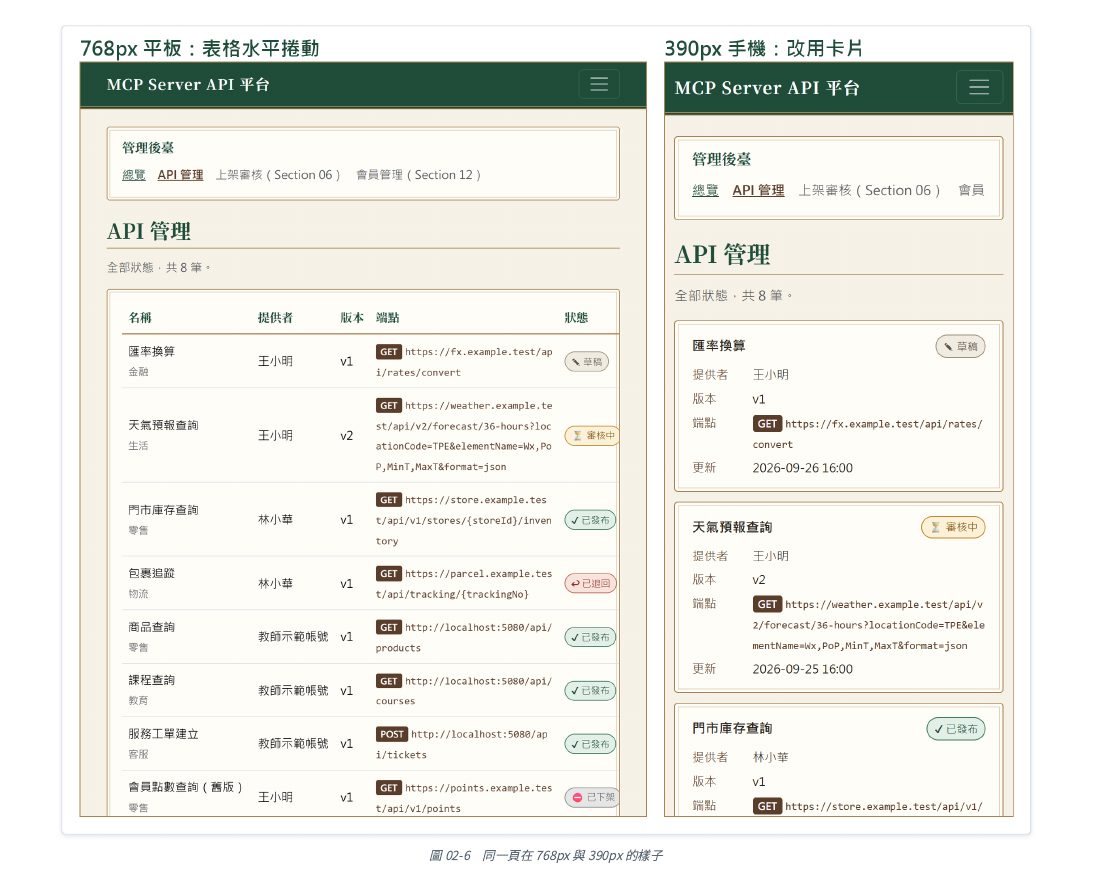Click 草稿 badge on 匯率換算 card
Image resolution: width=1093 pixels, height=878 pixels.
pos(961,346)
